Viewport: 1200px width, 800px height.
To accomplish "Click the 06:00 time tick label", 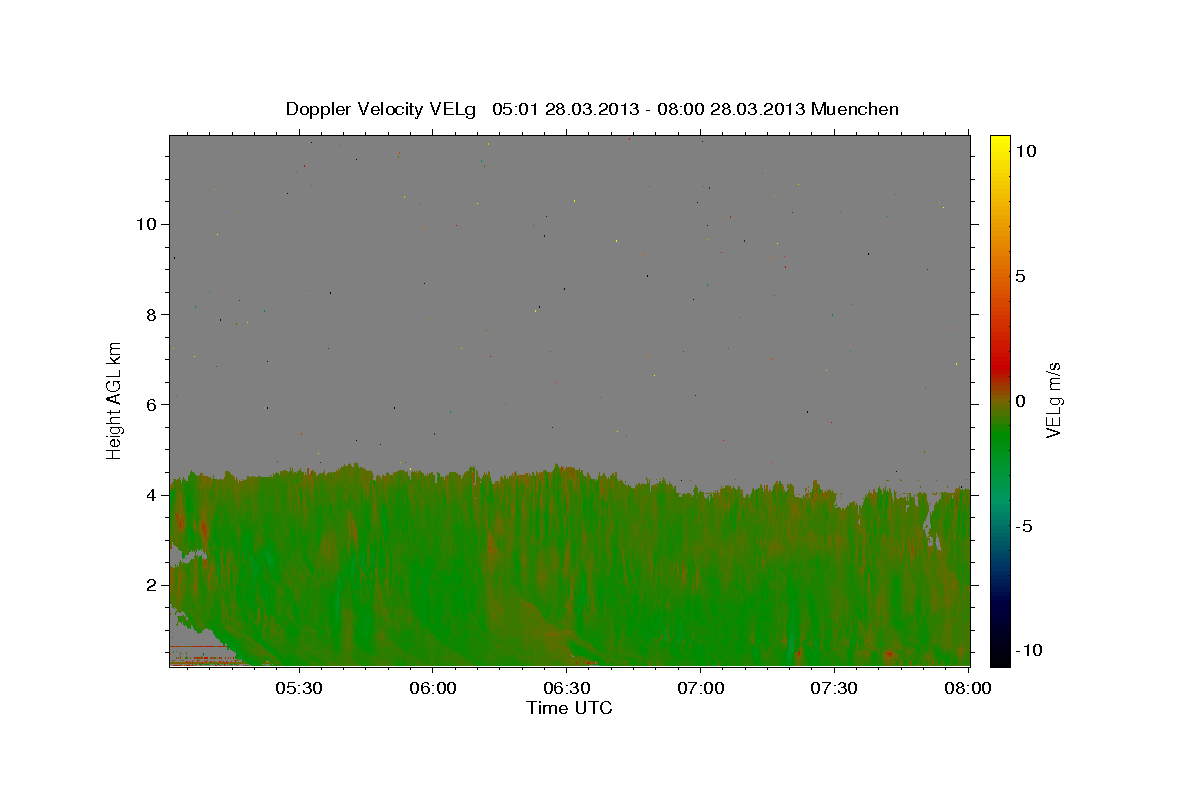I will tap(433, 688).
